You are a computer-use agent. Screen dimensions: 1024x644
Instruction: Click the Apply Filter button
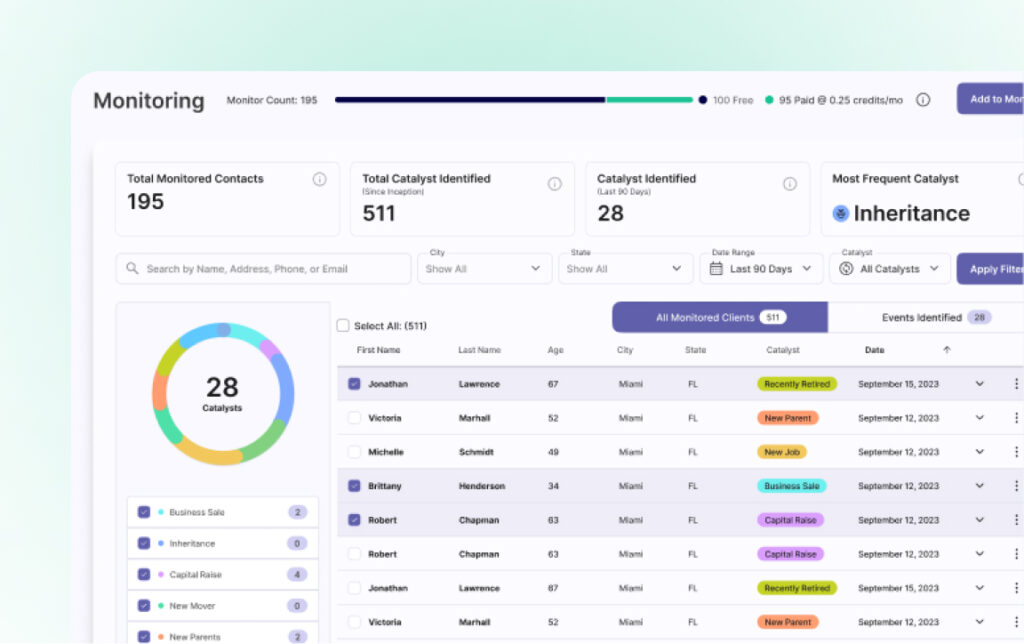[x=990, y=269]
